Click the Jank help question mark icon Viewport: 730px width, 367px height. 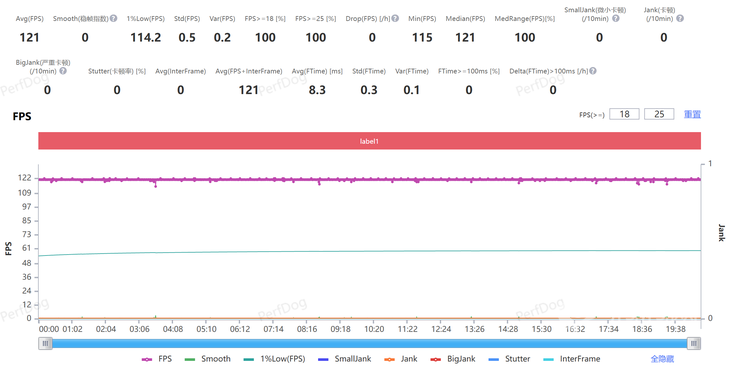coord(680,19)
